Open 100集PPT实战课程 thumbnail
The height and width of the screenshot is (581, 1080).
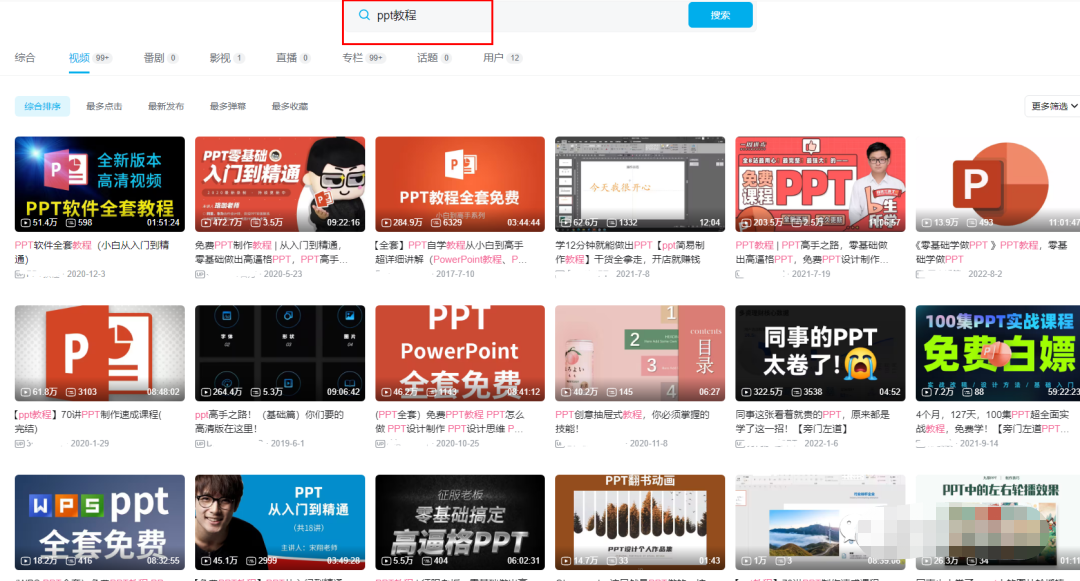997,353
